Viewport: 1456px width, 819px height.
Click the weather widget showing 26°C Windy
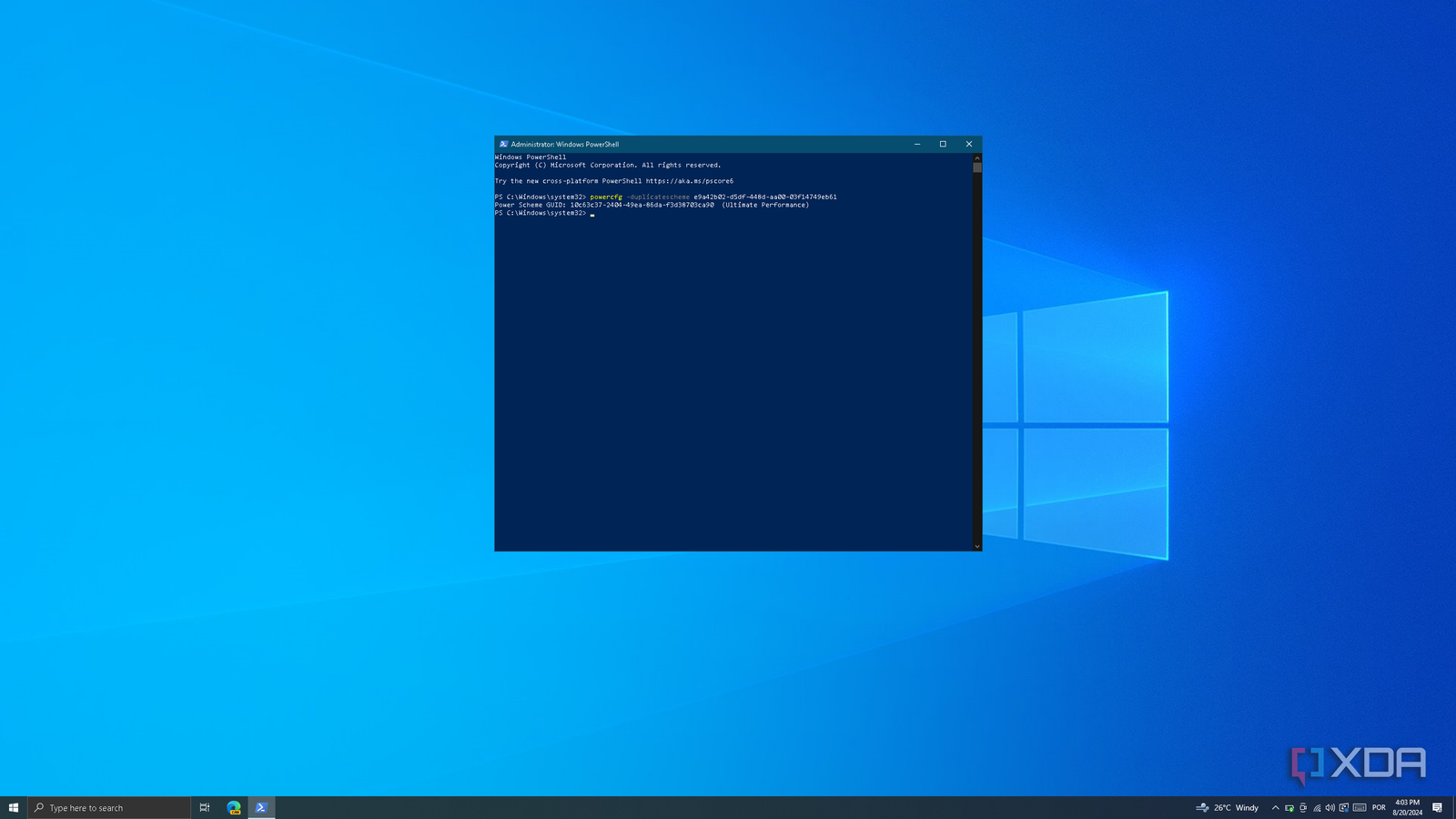[x=1226, y=807]
